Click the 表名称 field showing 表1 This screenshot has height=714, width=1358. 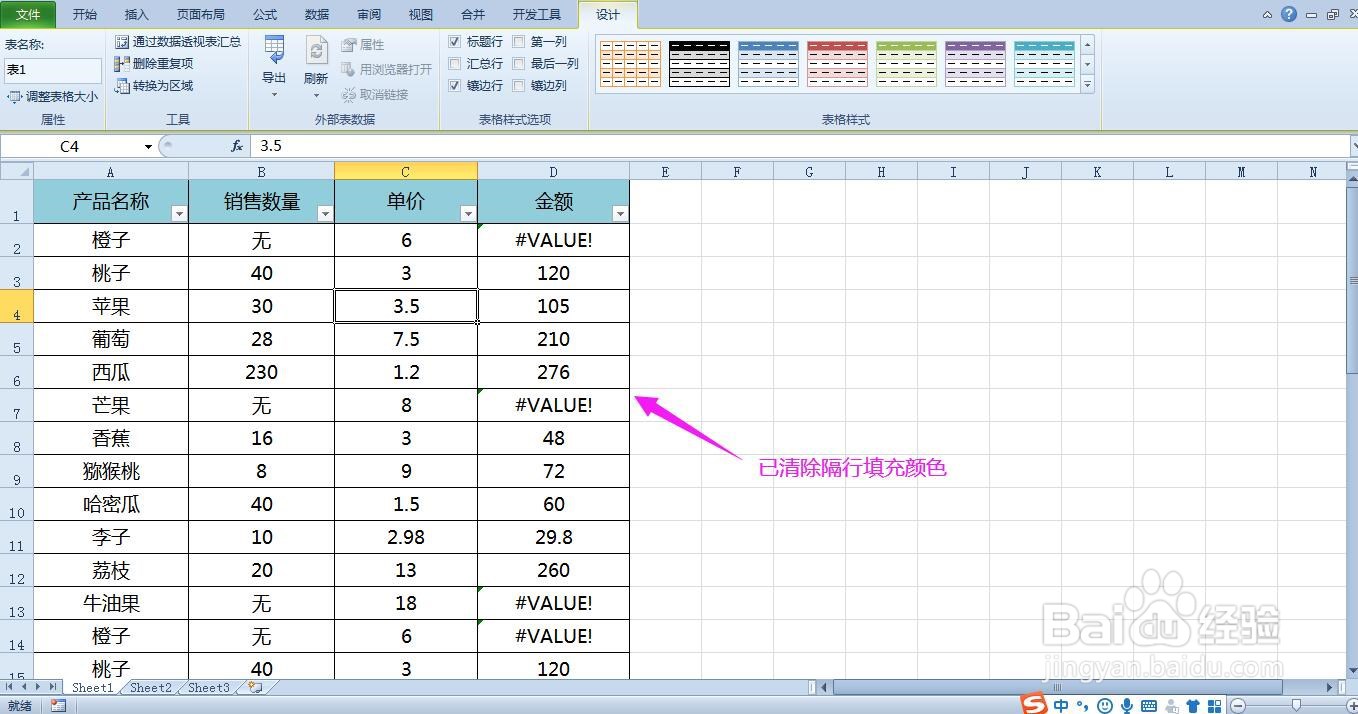52,70
